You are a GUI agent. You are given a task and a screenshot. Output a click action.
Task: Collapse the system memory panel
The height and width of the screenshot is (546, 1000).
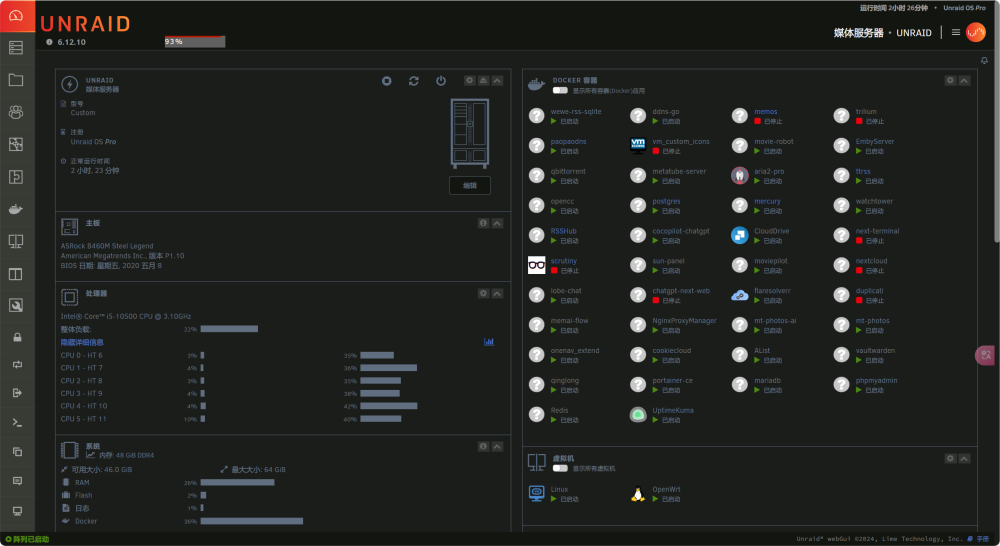[x=497, y=446]
